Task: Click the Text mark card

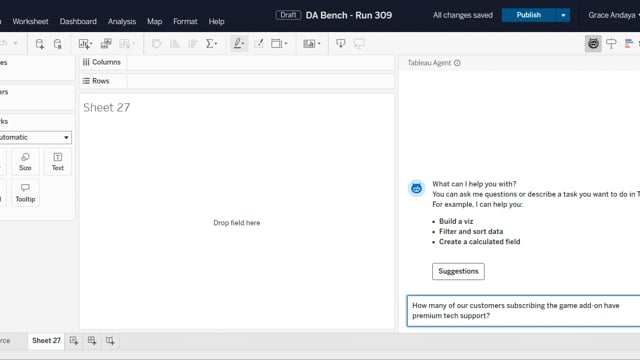Action: coord(58,162)
